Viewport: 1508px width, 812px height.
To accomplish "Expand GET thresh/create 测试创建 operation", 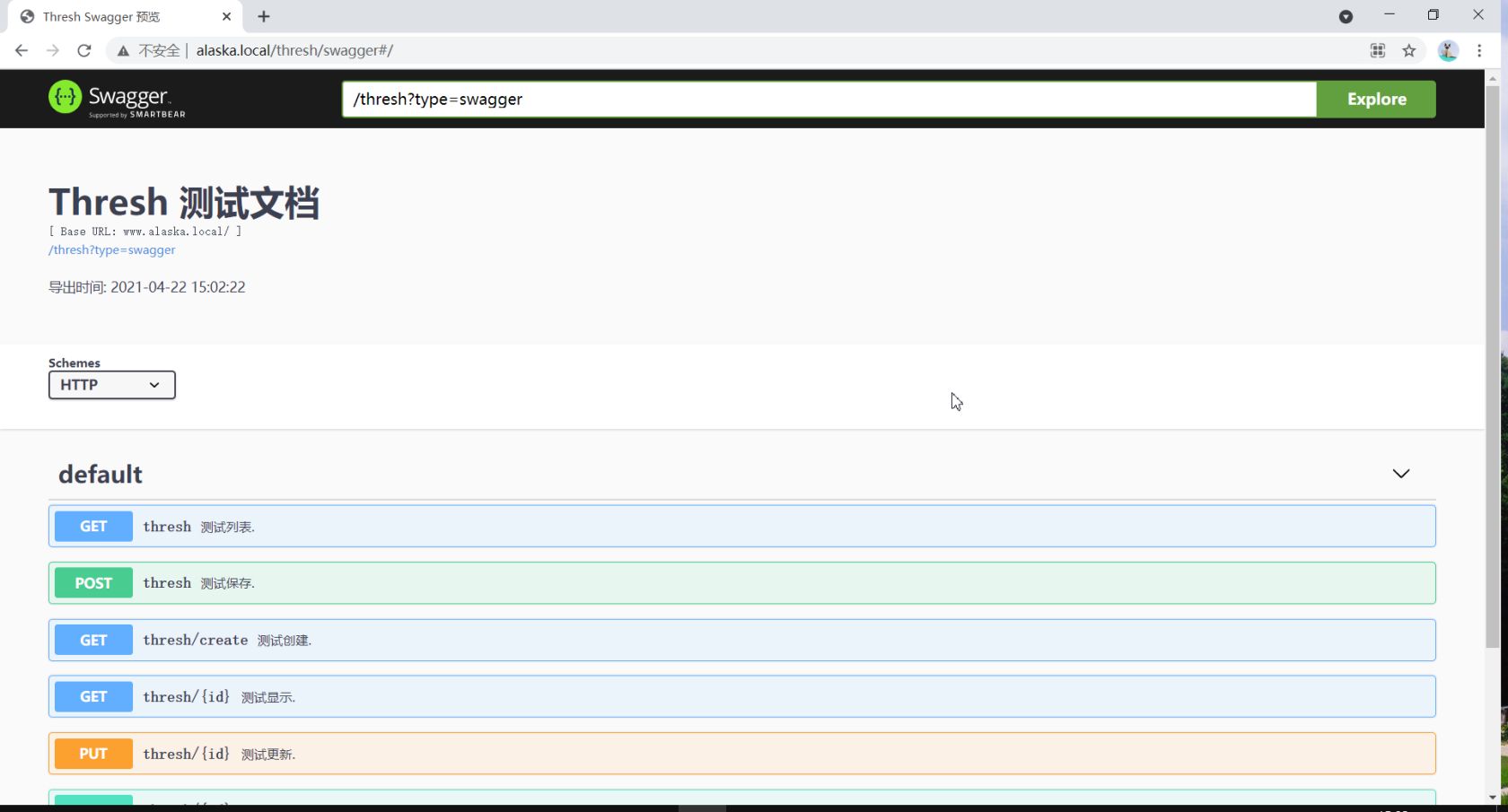I will coord(742,640).
